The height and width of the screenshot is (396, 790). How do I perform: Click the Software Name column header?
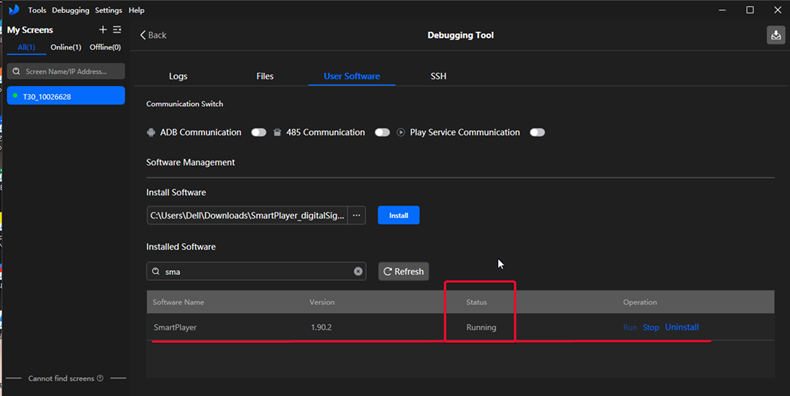178,302
